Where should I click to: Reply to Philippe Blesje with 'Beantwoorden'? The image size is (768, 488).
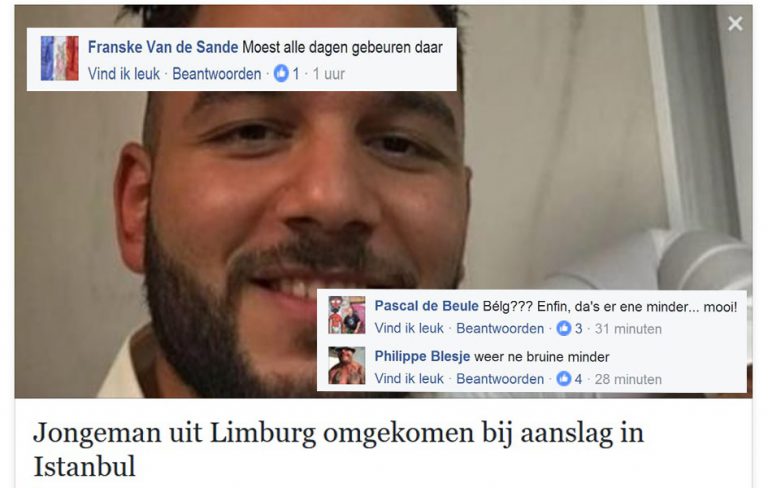(x=500, y=379)
